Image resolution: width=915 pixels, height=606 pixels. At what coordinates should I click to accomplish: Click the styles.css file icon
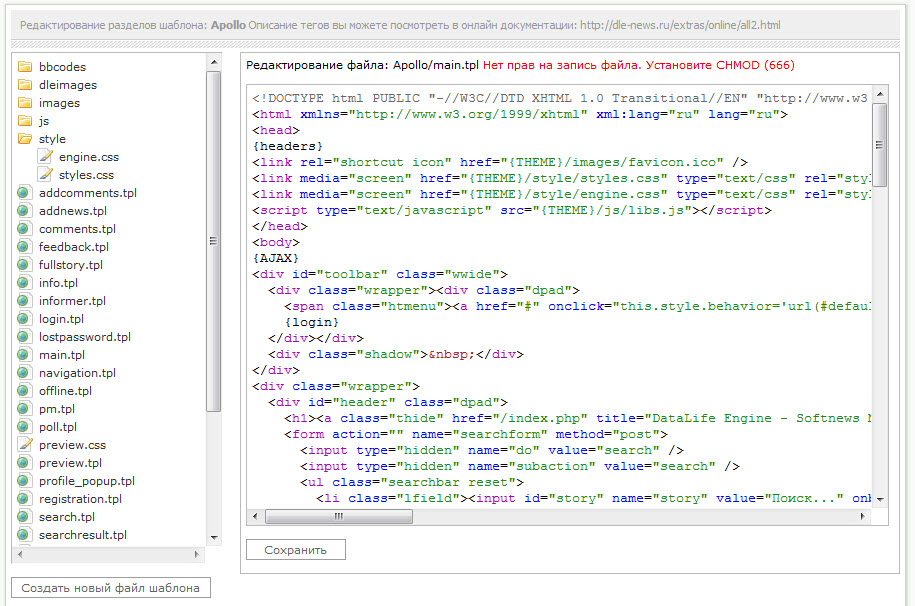click(x=45, y=174)
